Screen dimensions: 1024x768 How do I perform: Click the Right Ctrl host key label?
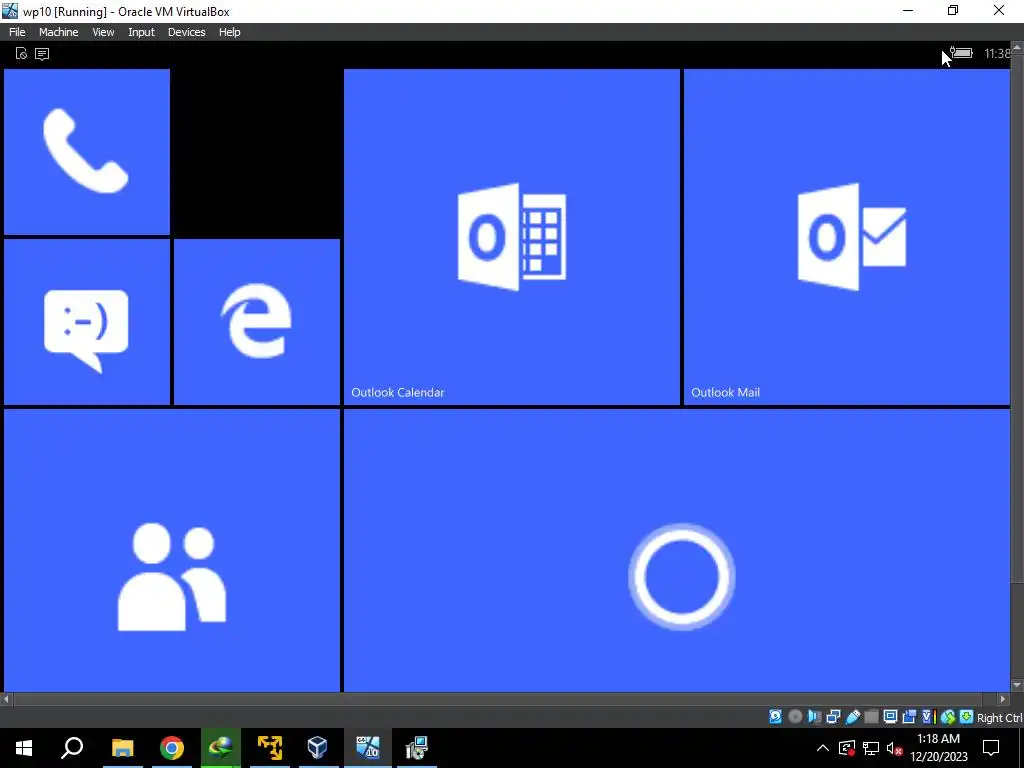[999, 718]
